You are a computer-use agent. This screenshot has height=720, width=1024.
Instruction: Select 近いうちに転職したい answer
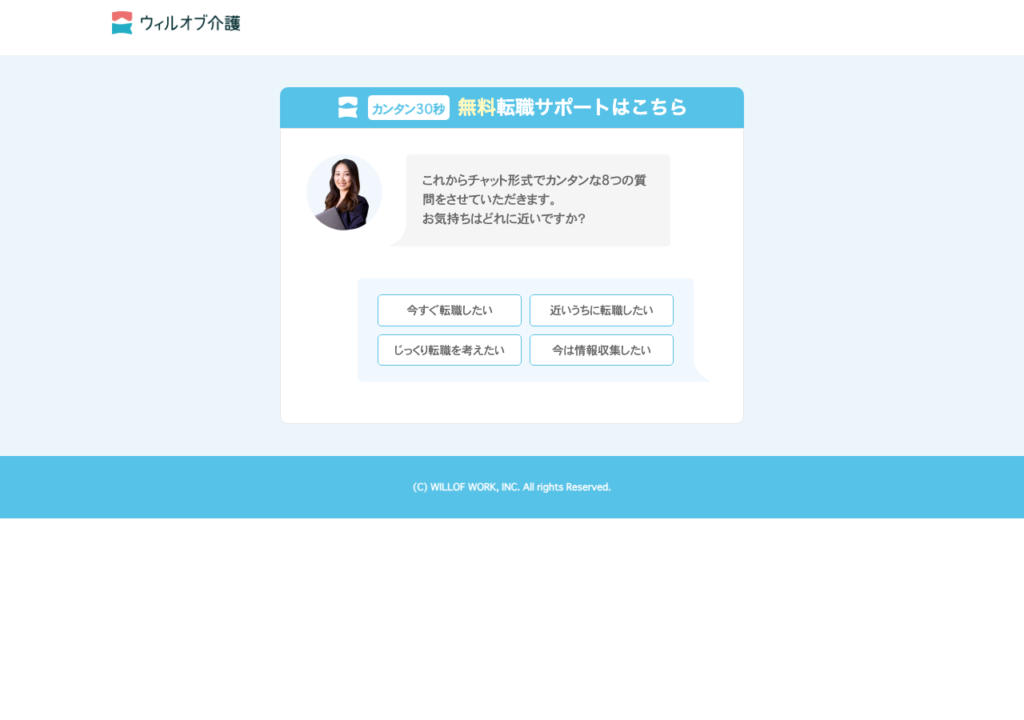coord(601,310)
